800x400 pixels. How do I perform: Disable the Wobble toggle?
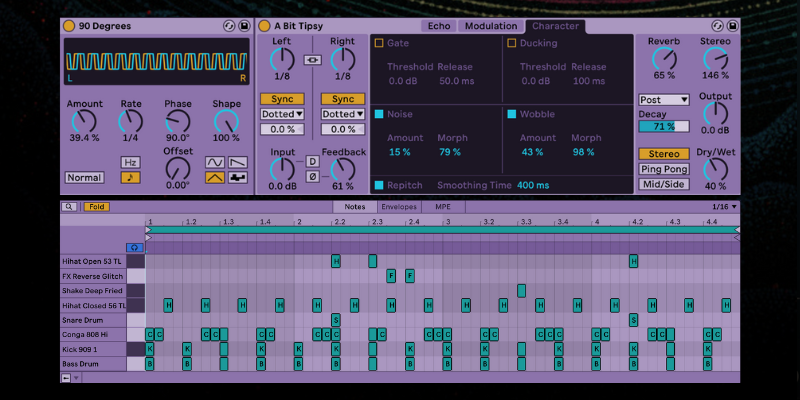[511, 115]
